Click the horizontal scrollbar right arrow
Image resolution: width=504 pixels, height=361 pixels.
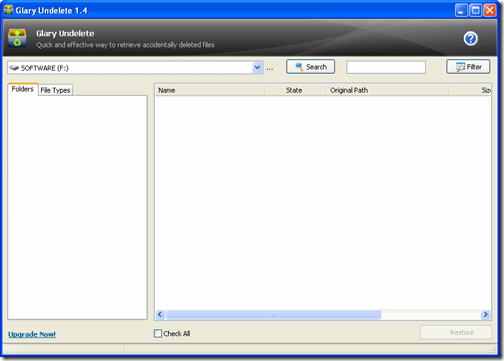point(485,314)
